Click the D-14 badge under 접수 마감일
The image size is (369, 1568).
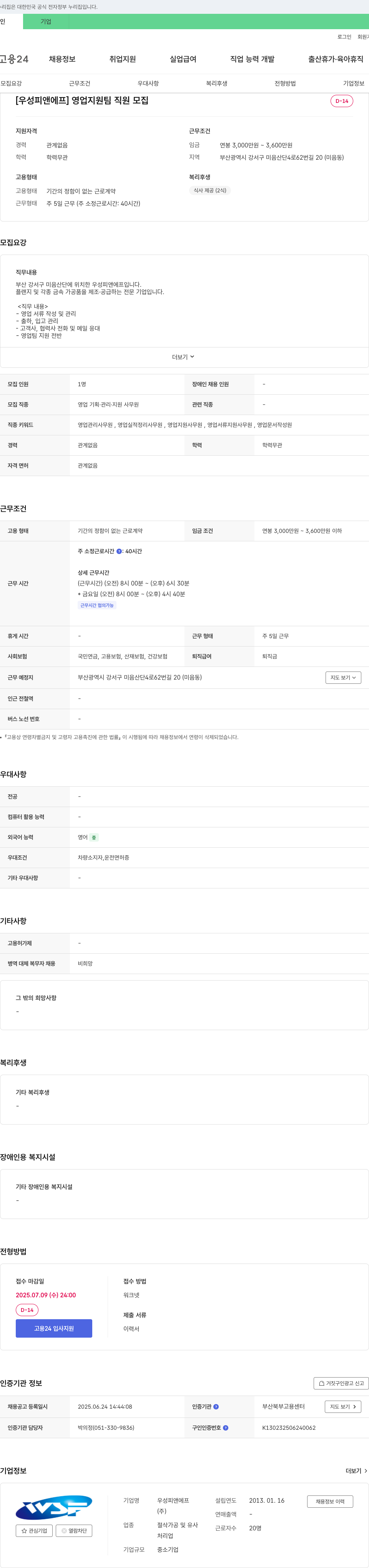coord(27,1310)
